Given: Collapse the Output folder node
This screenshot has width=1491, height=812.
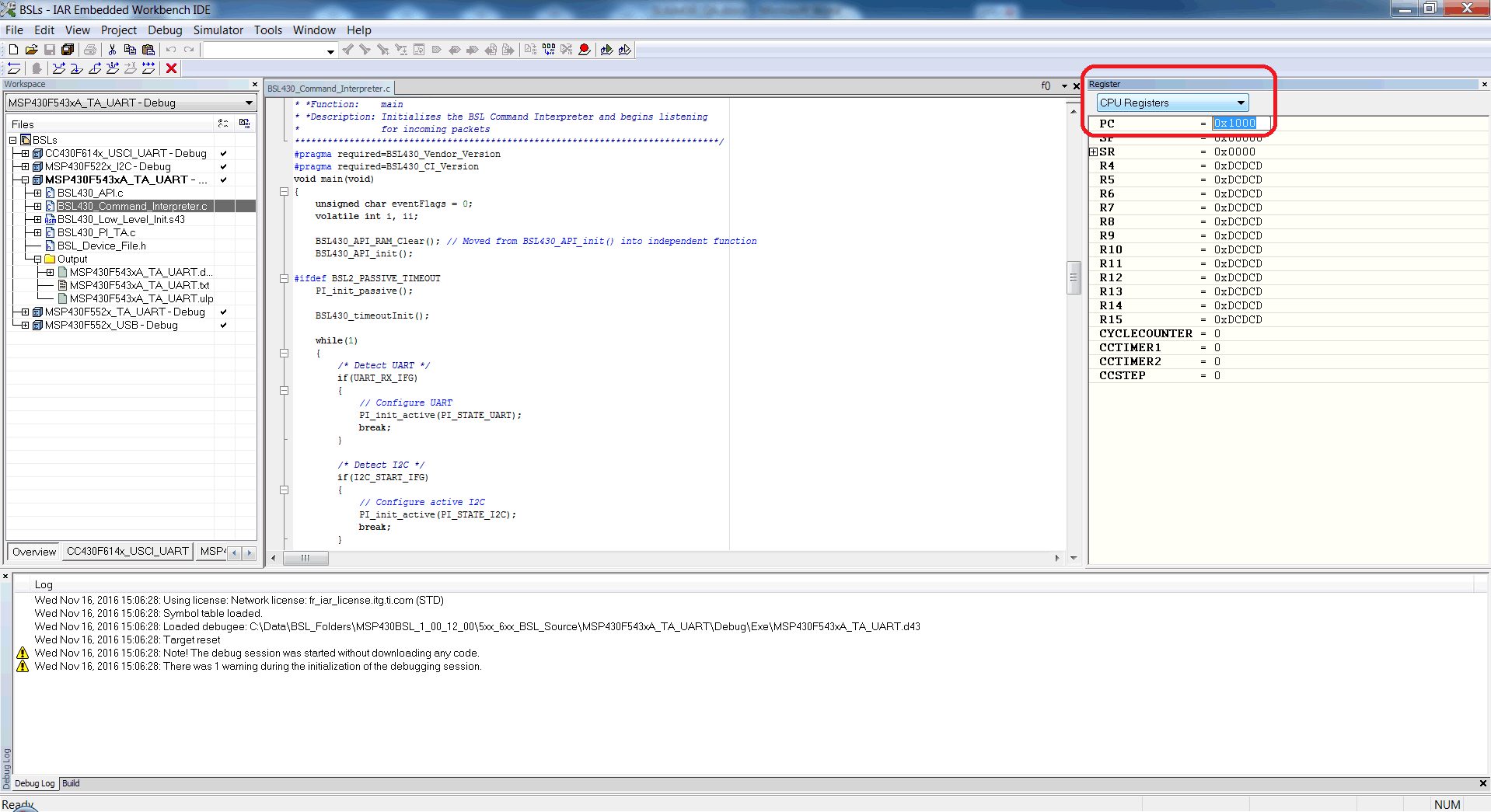Looking at the screenshot, I should [37, 259].
